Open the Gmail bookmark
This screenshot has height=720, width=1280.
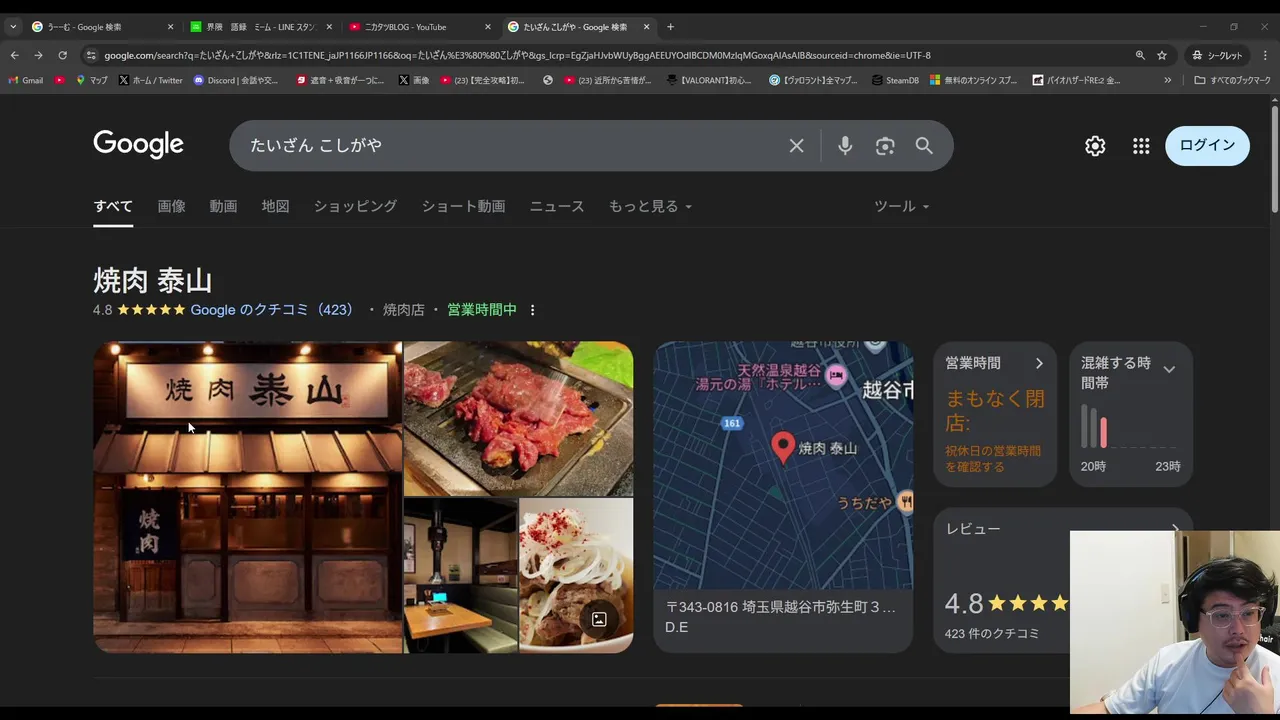coord(26,80)
